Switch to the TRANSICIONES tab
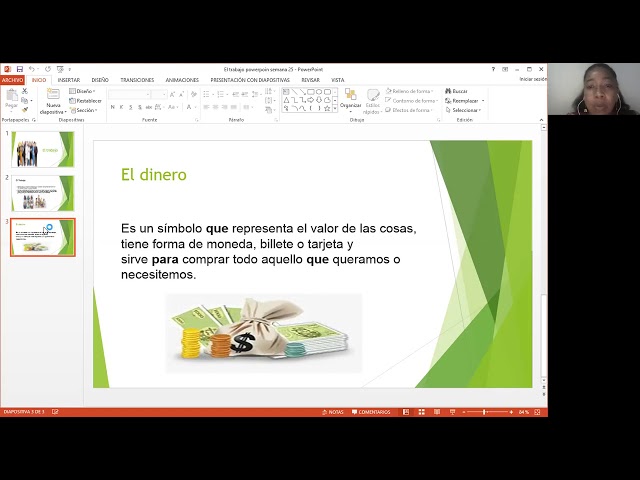640x480 pixels. tap(137, 80)
